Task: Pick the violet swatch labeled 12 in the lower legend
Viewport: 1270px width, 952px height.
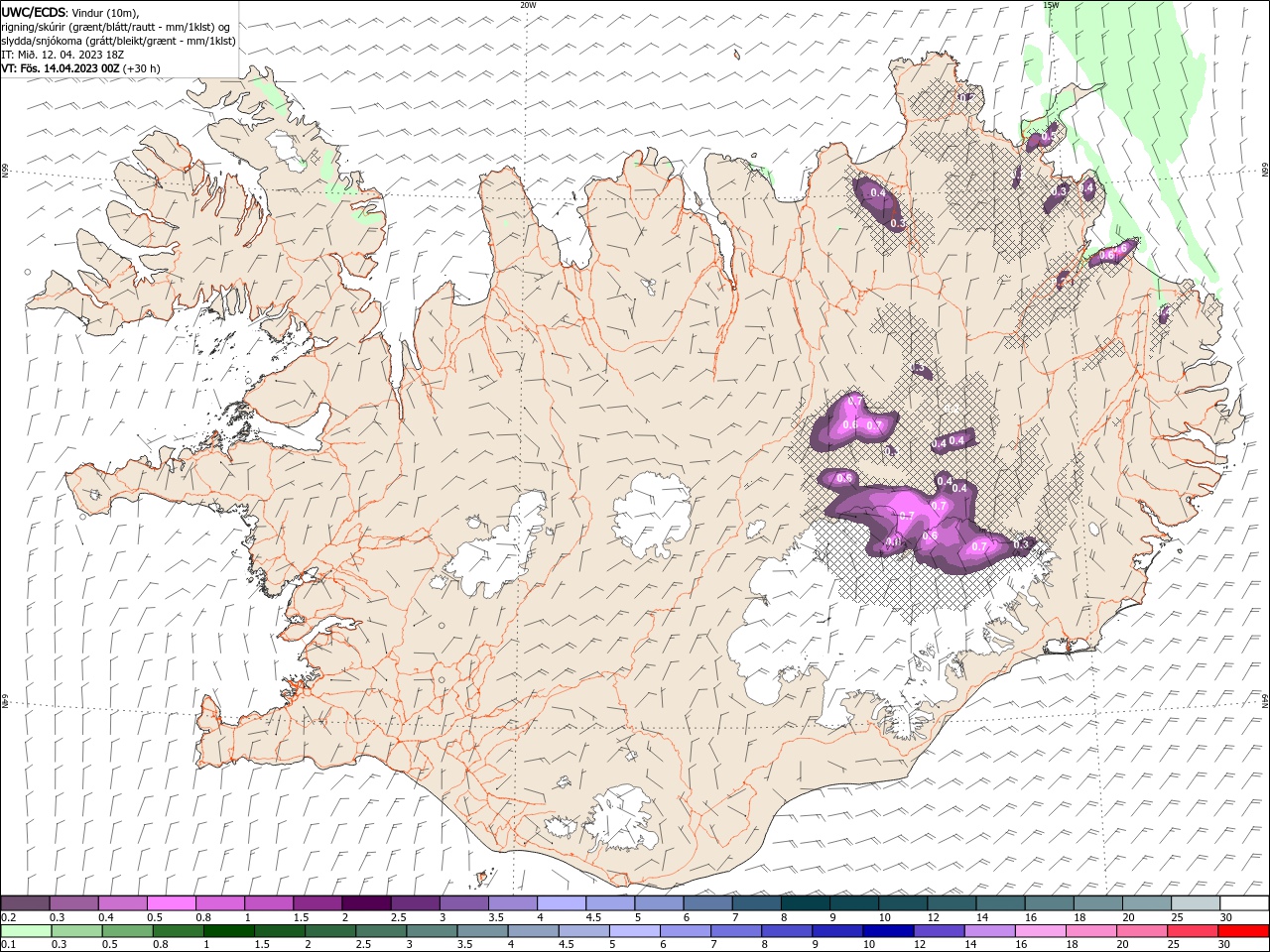Action: 939,931
